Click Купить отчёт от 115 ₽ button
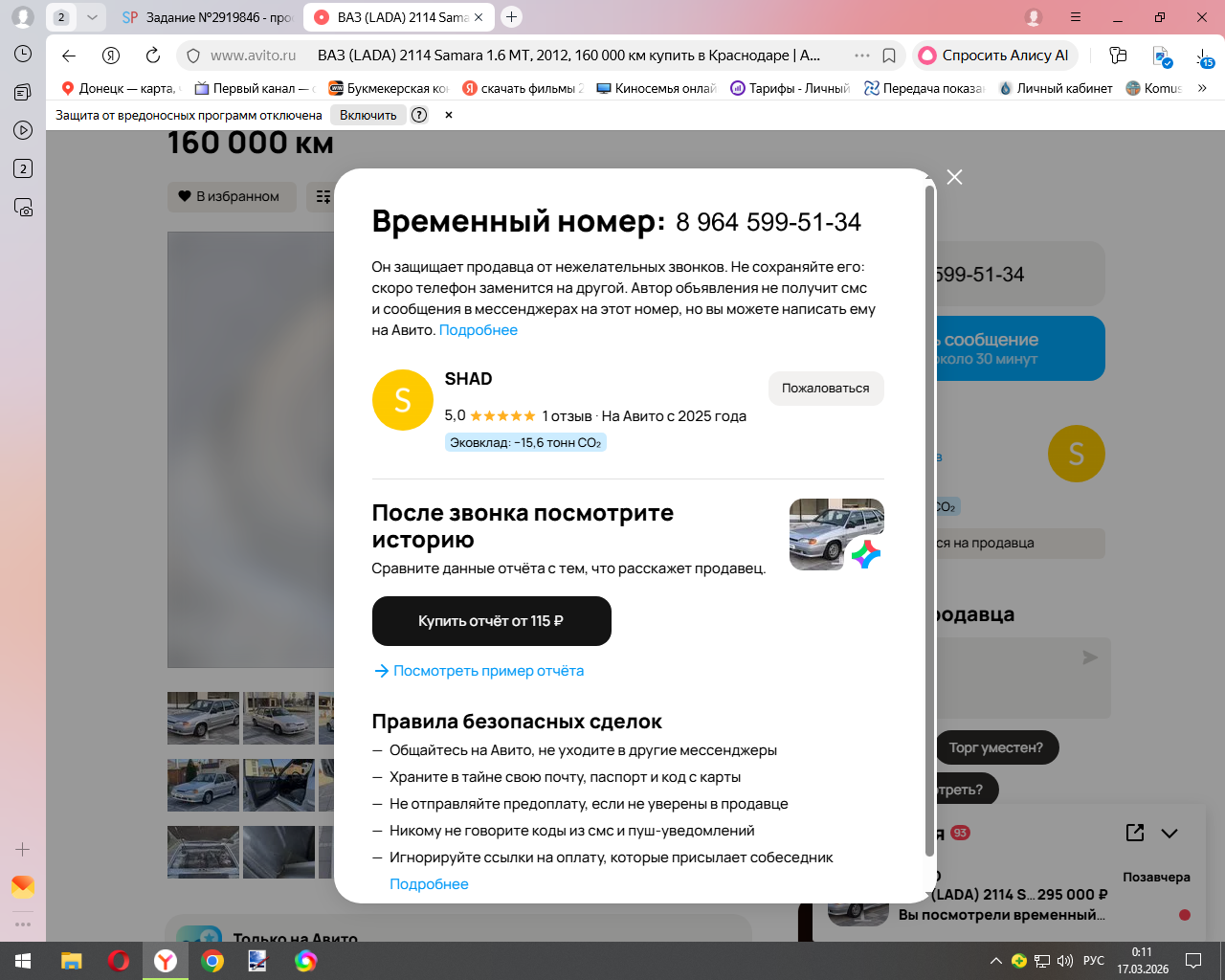The image size is (1225, 980). [x=491, y=621]
